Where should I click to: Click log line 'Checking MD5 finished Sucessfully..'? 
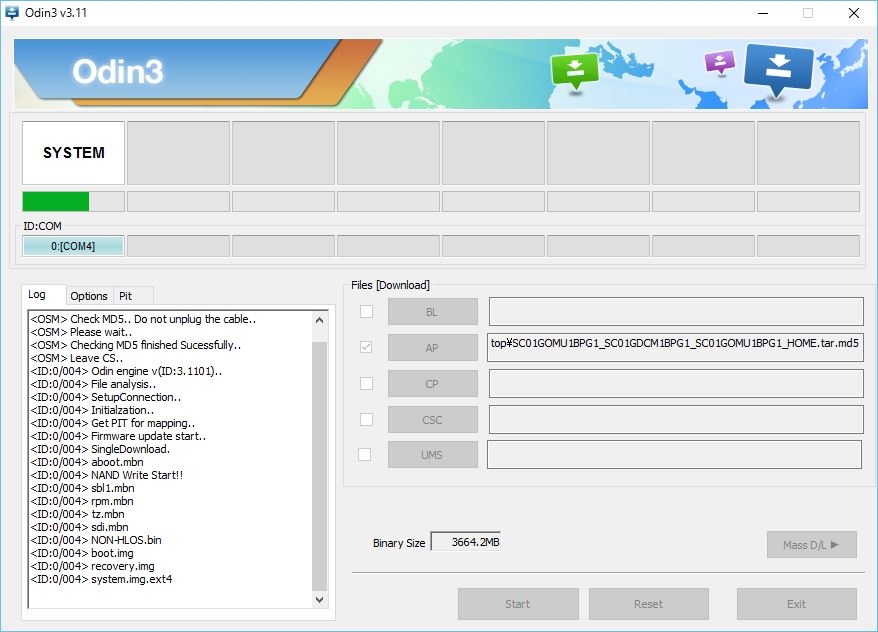tap(136, 345)
